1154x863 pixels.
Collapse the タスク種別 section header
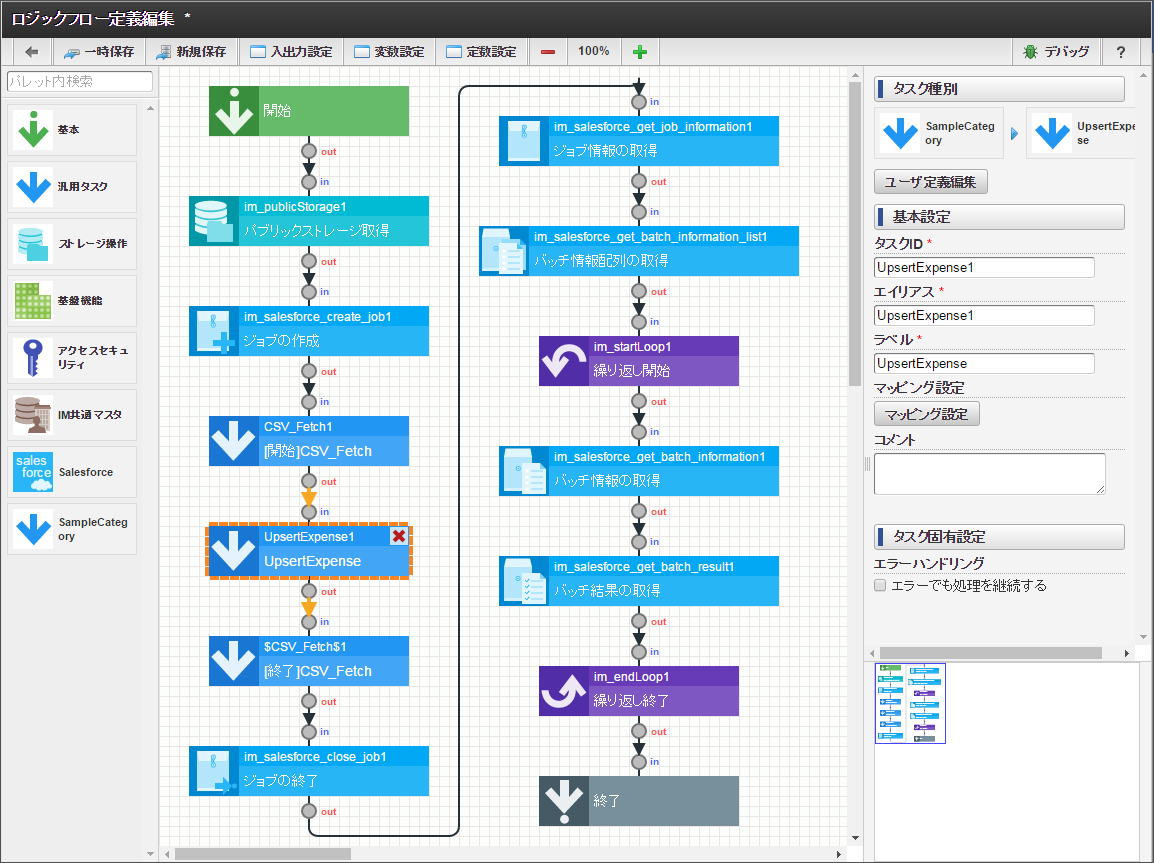point(999,89)
